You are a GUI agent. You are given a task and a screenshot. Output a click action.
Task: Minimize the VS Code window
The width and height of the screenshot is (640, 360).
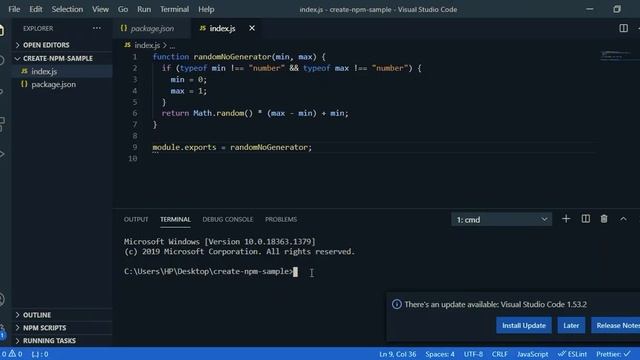[x=590, y=9]
